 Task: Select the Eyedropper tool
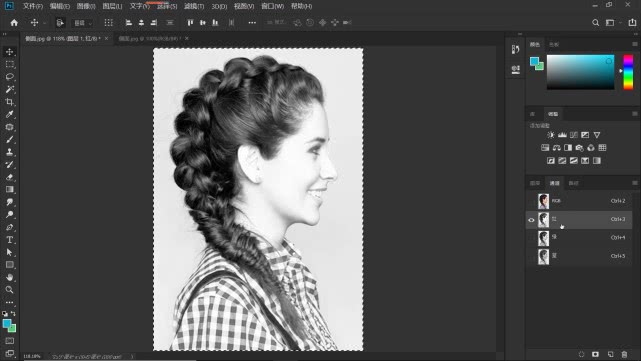click(x=9, y=114)
